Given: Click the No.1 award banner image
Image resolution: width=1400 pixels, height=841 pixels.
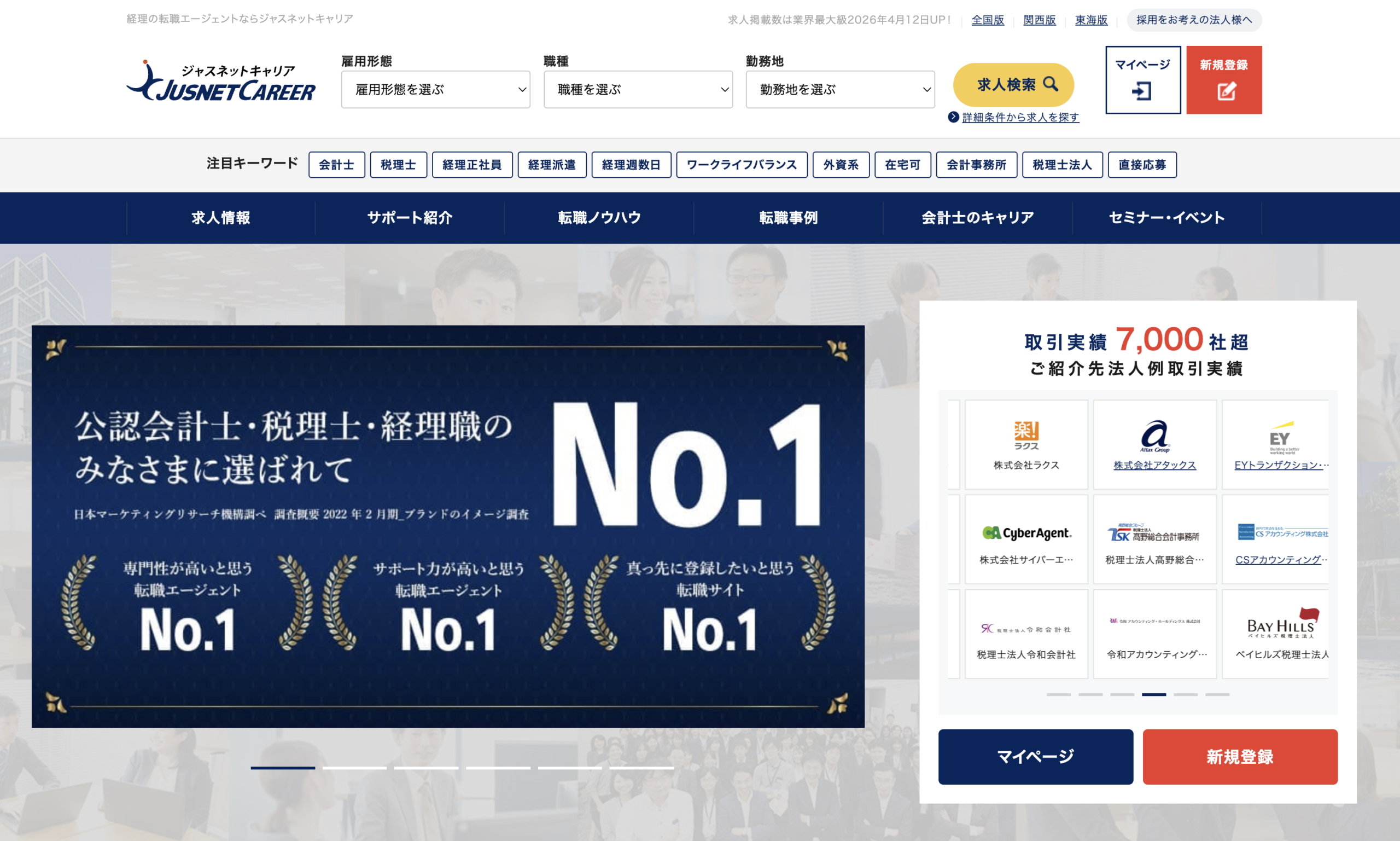Looking at the screenshot, I should (x=447, y=526).
